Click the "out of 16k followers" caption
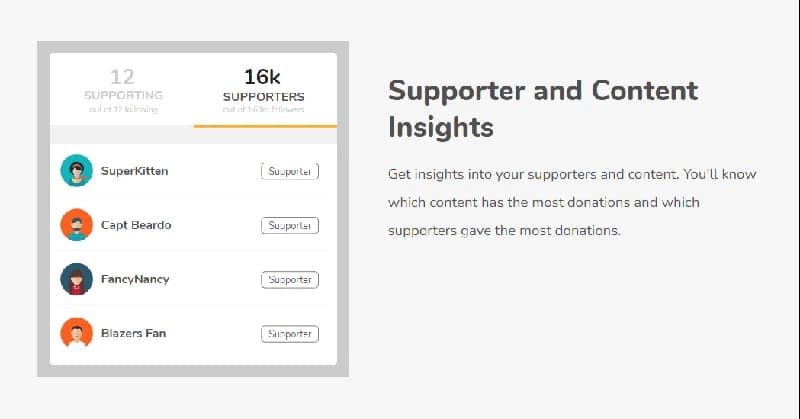800x419 pixels. tap(264, 110)
